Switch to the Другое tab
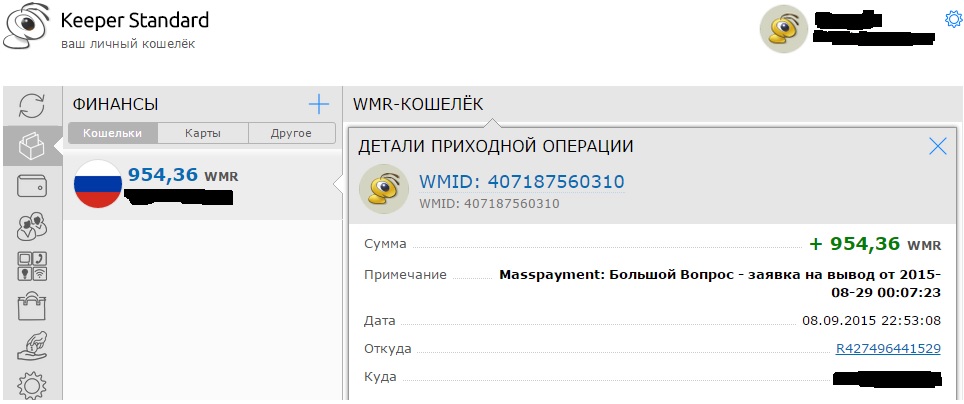This screenshot has height=404, width=964. [x=291, y=133]
